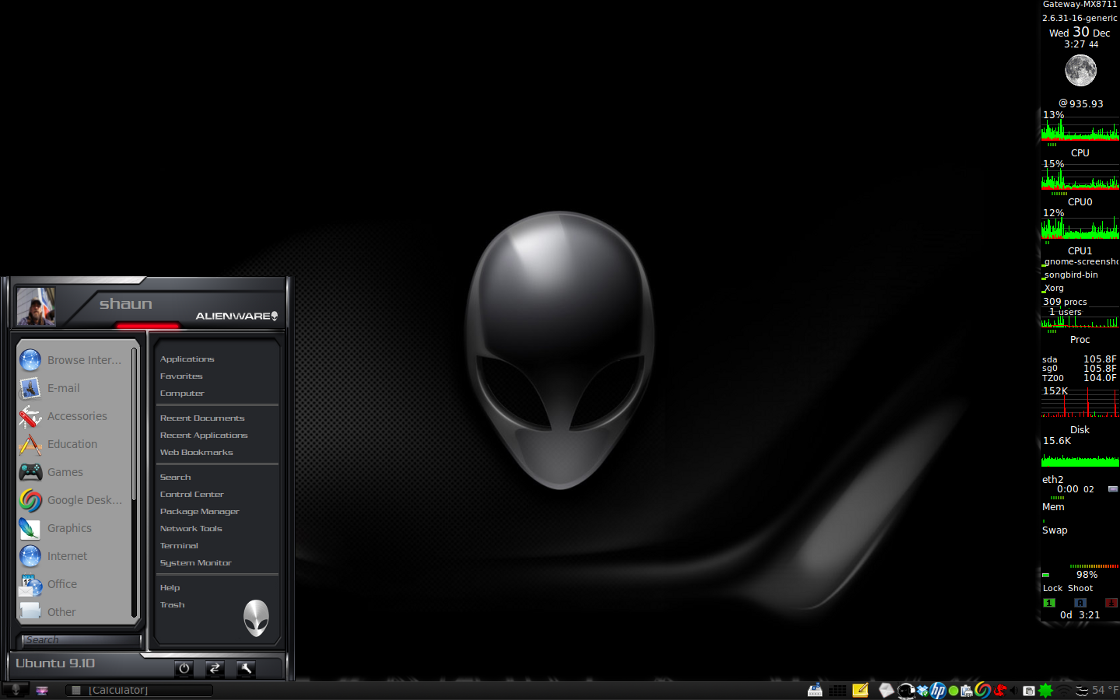The image size is (1120, 700).
Task: Open Trash from menu
Action: click(x=172, y=605)
